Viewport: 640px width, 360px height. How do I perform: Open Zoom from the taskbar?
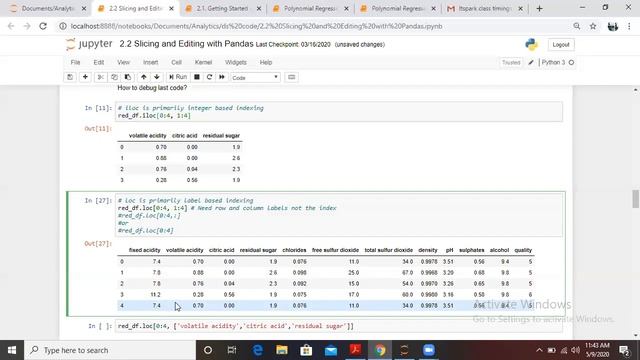(x=429, y=350)
